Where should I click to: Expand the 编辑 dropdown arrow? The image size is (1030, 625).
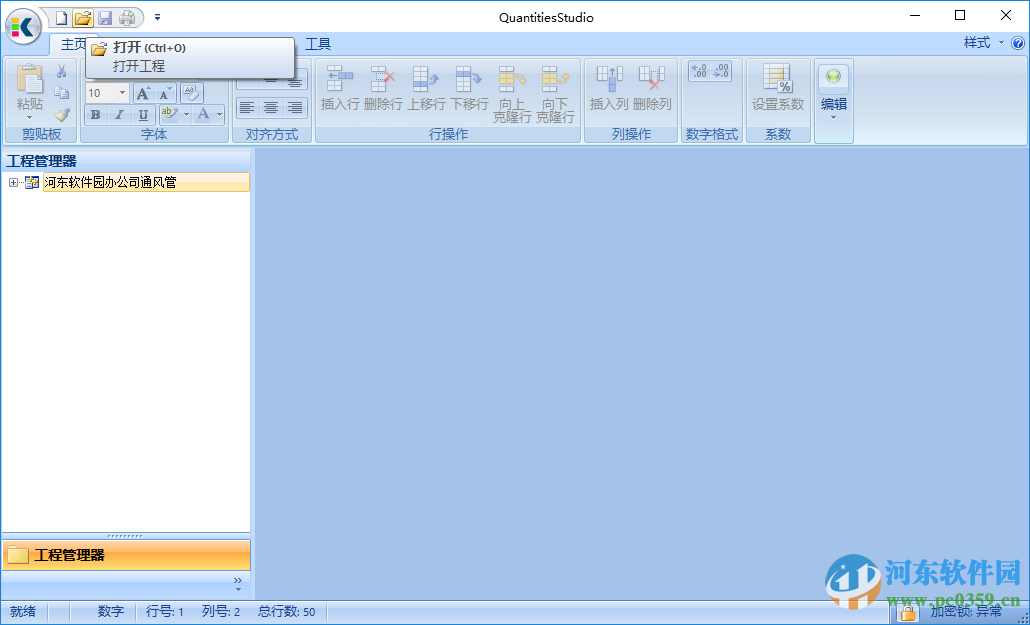833,118
